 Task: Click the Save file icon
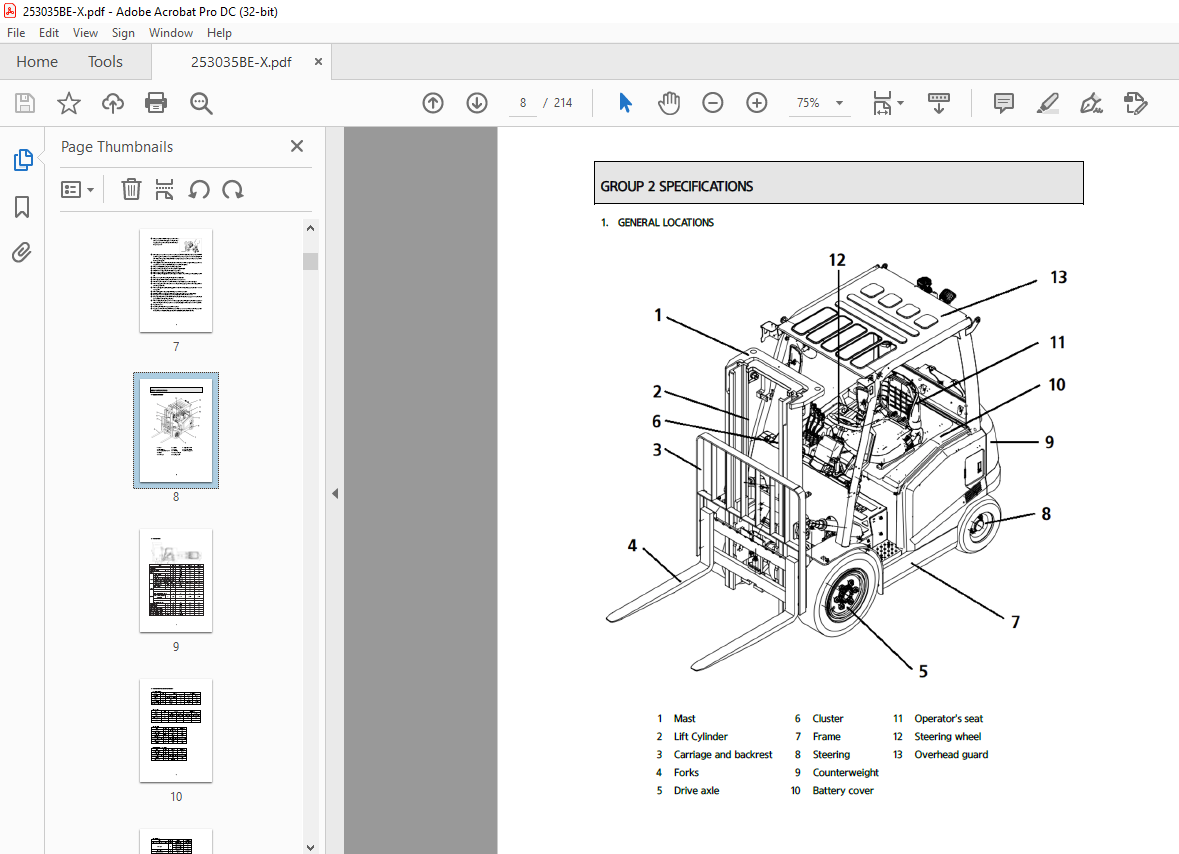25,103
